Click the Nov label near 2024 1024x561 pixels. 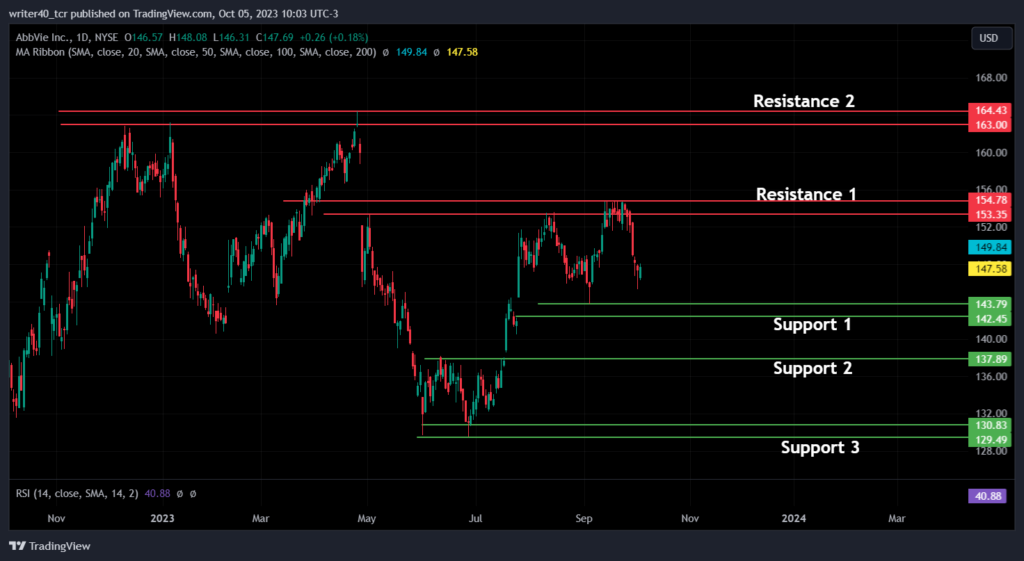(690, 519)
